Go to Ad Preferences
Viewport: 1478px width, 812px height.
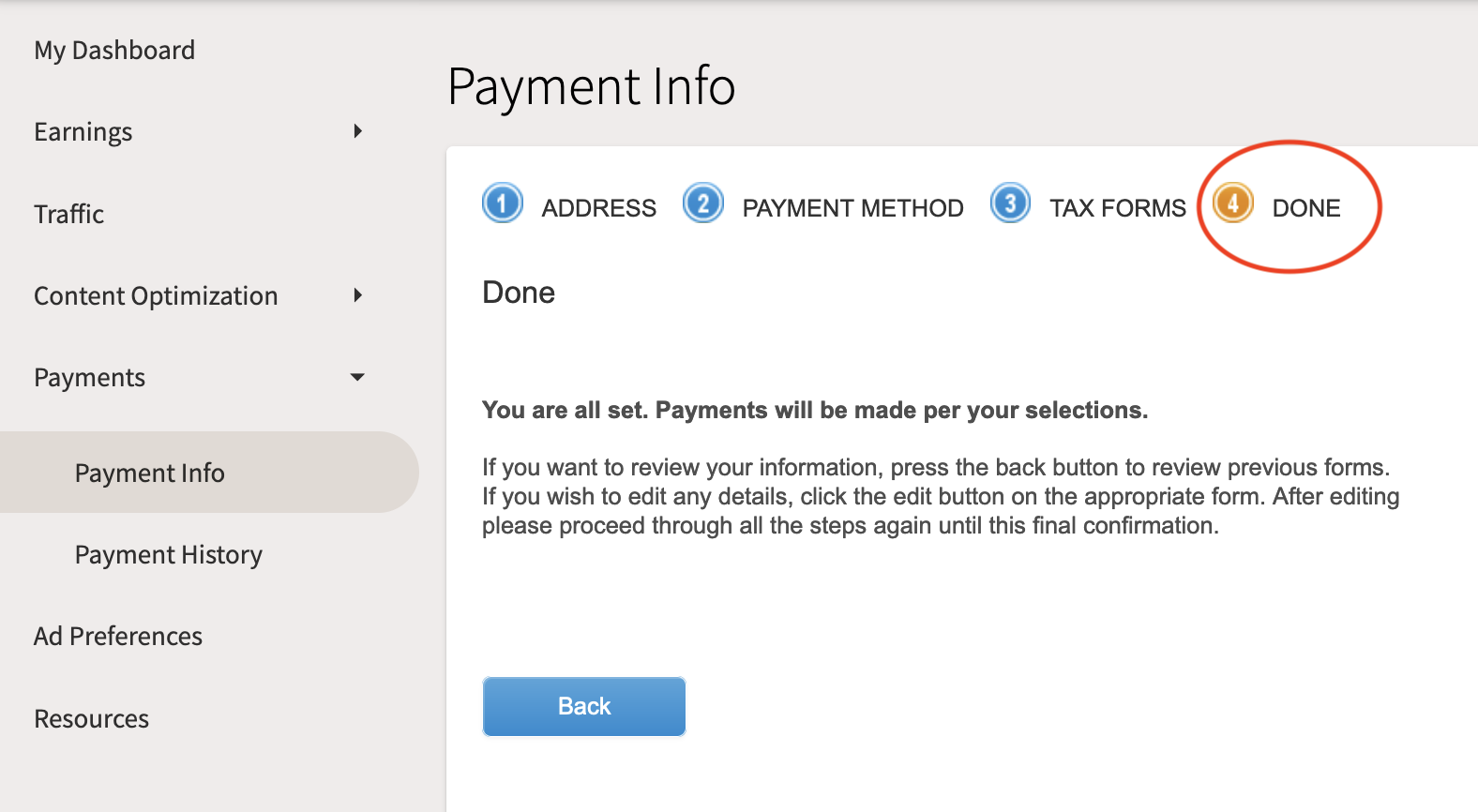coord(118,637)
